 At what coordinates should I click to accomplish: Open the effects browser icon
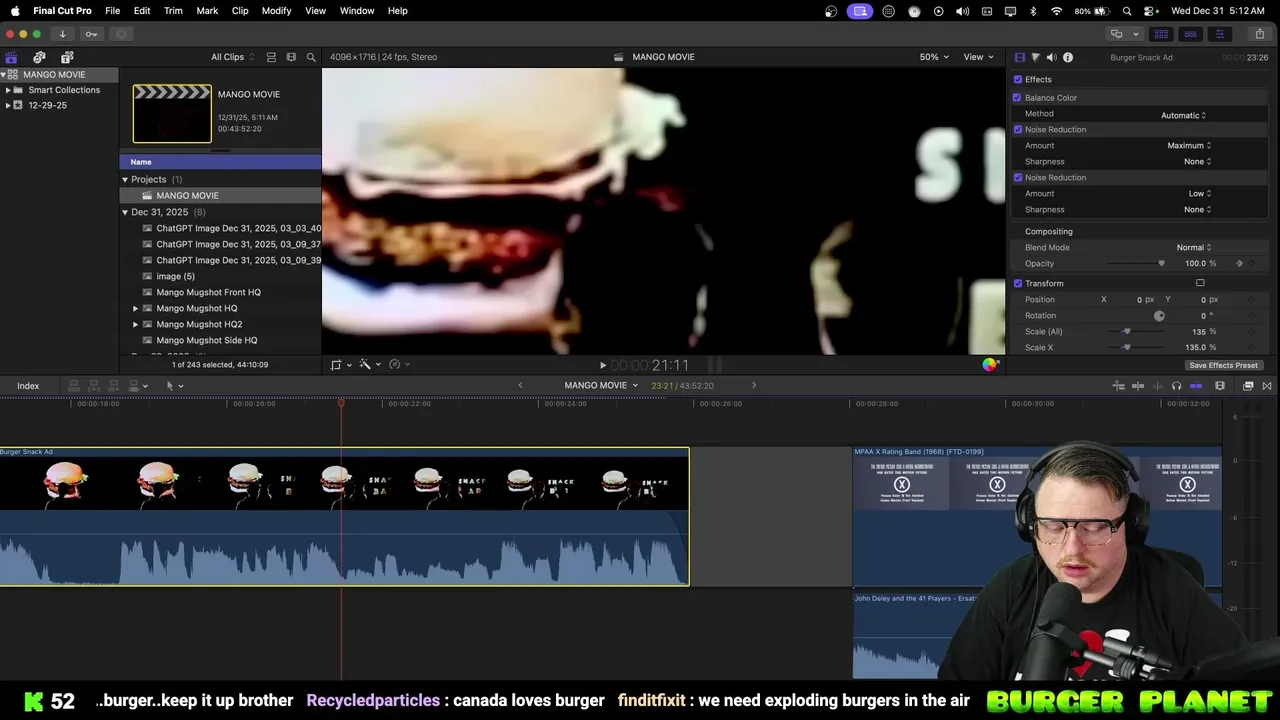pyautogui.click(x=1248, y=386)
